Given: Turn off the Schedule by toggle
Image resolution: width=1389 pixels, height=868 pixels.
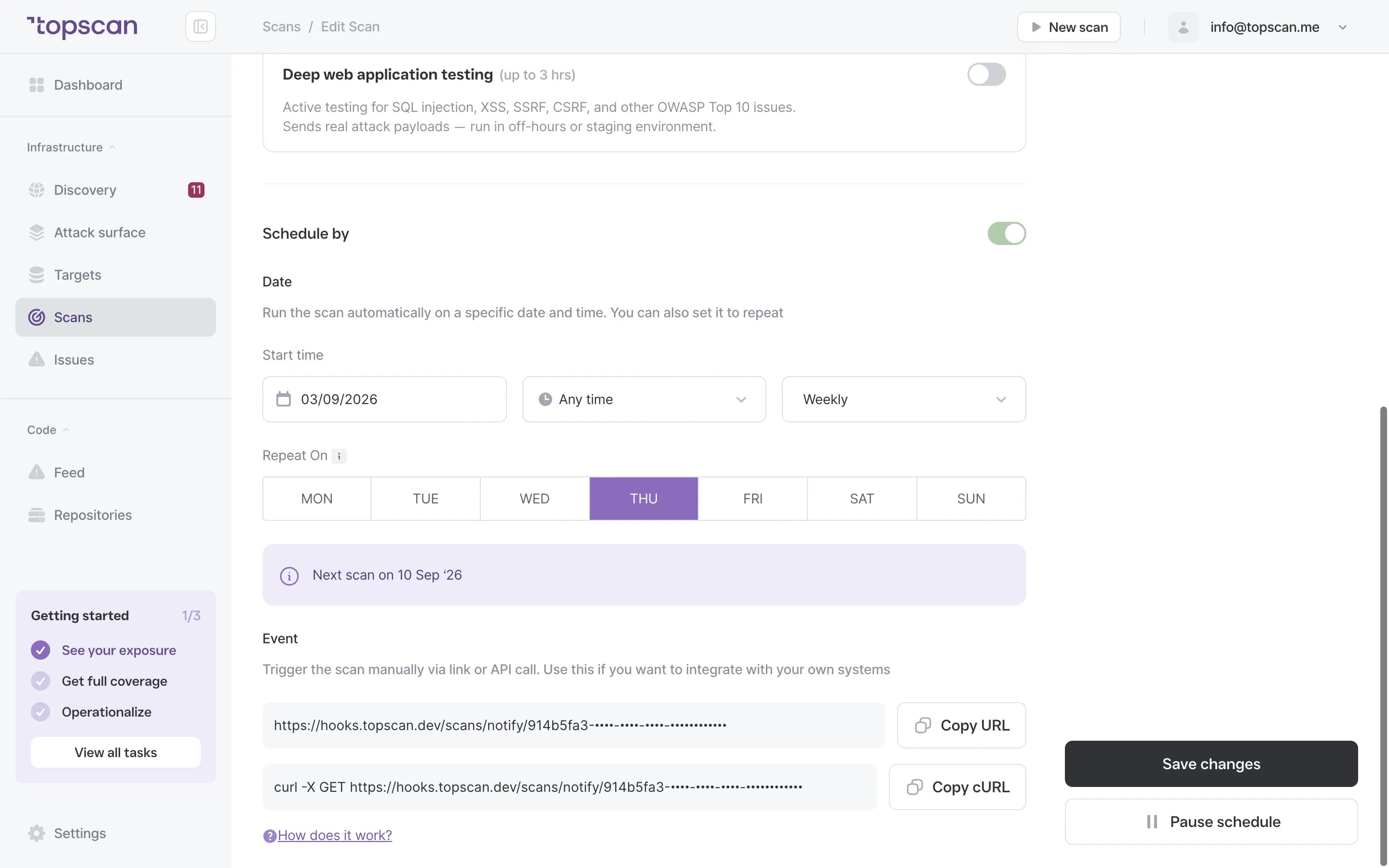Looking at the screenshot, I should click(1006, 234).
